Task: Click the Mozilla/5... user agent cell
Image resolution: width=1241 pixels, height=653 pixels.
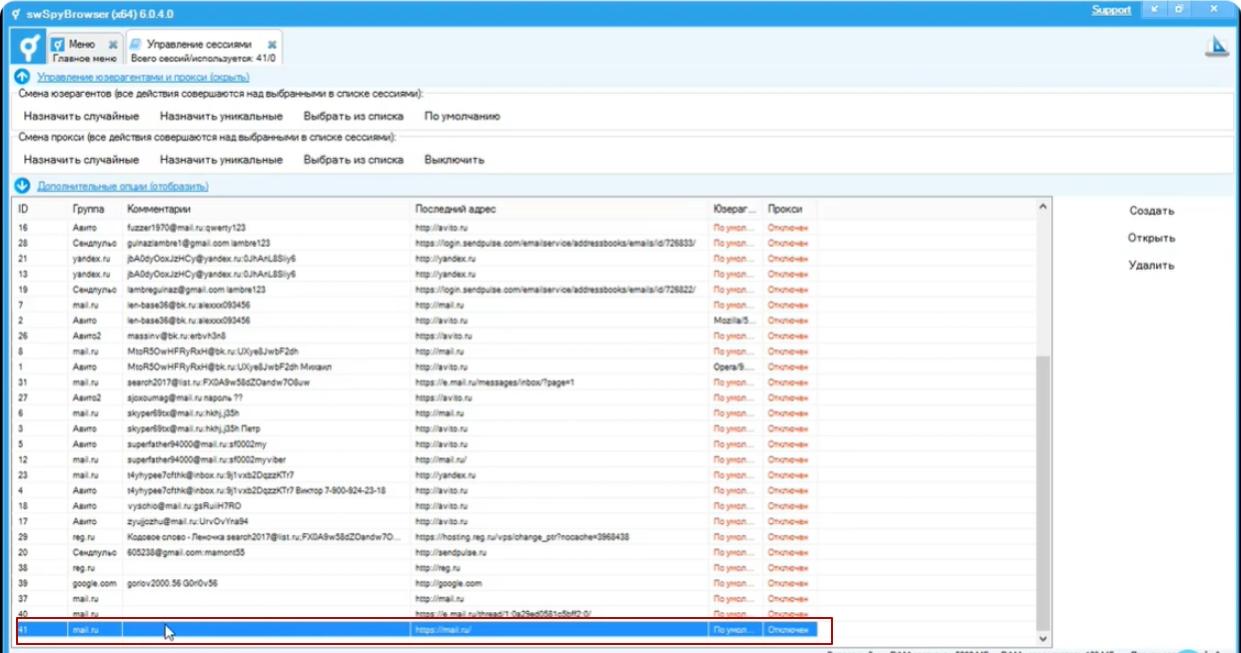Action: [736, 320]
